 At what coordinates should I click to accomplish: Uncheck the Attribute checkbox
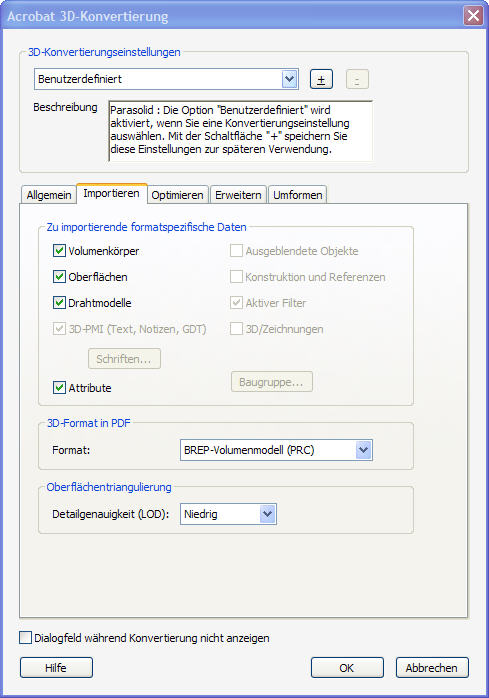click(x=59, y=388)
